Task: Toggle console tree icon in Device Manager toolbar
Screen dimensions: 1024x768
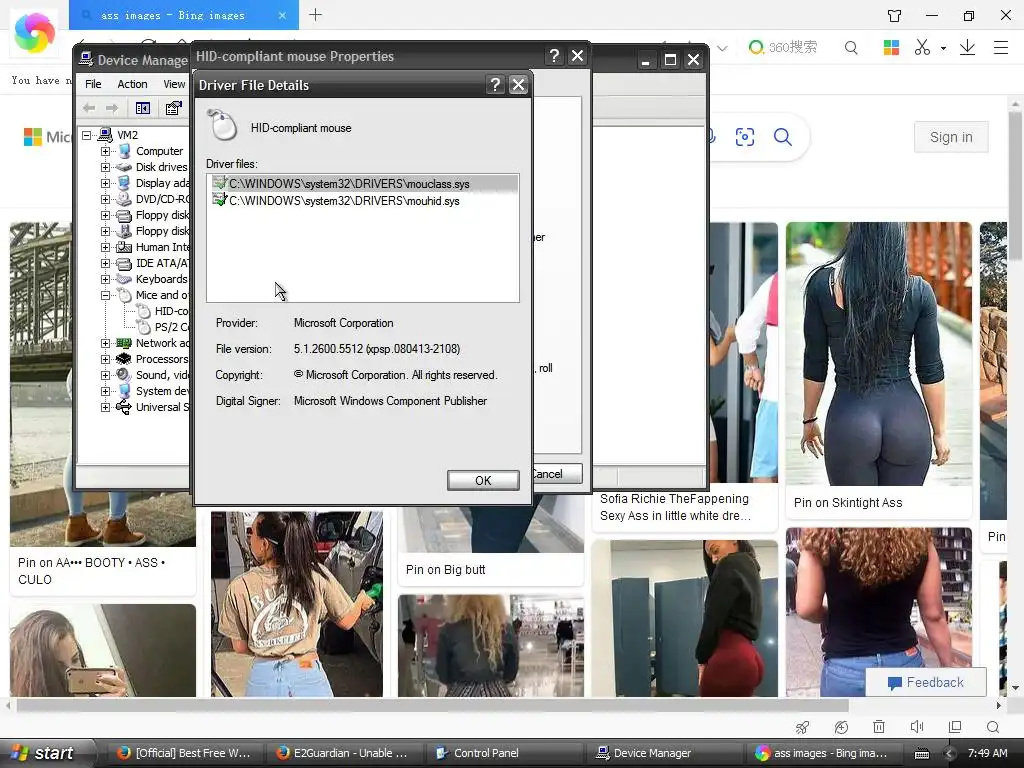Action: [x=142, y=108]
